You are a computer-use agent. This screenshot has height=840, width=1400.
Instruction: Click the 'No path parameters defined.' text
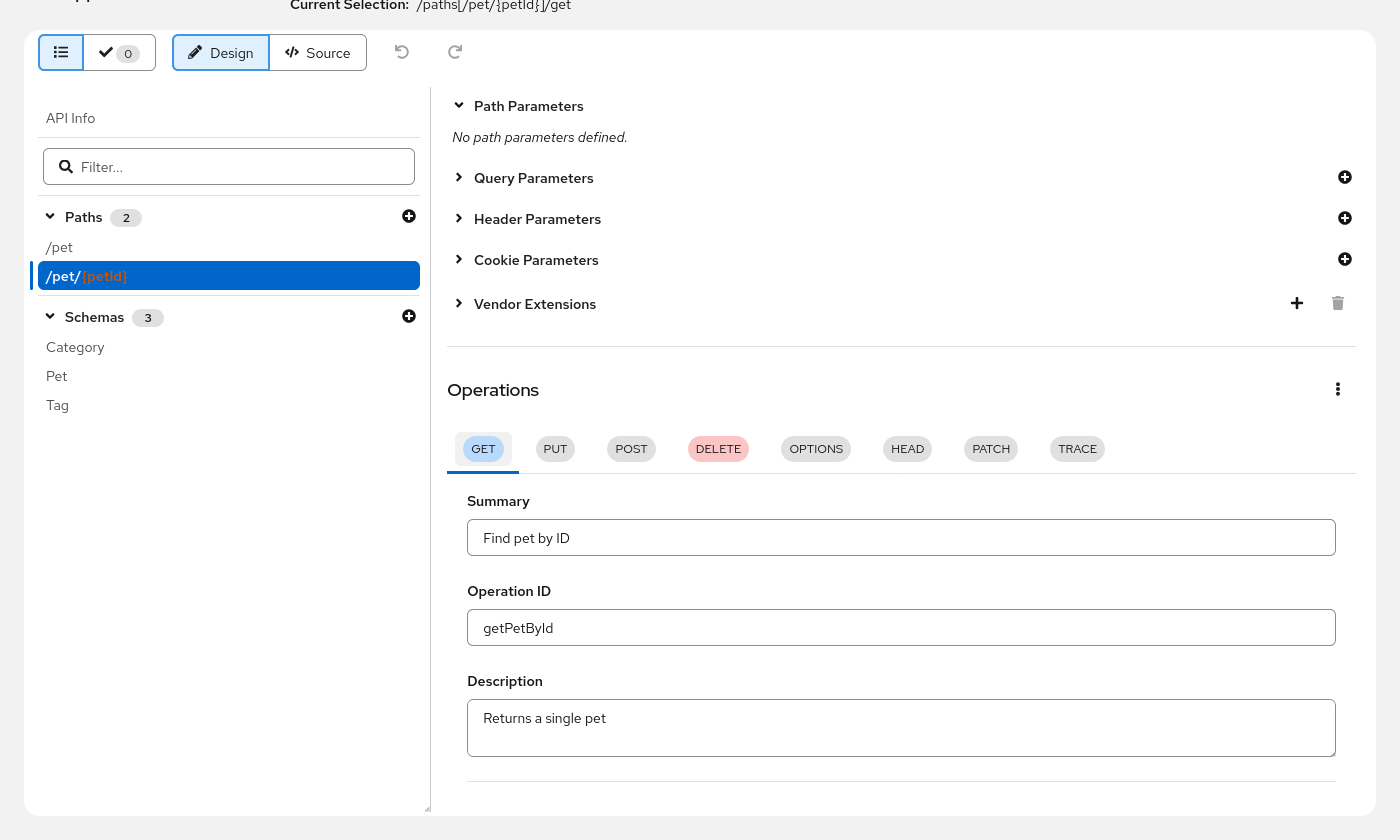(540, 137)
